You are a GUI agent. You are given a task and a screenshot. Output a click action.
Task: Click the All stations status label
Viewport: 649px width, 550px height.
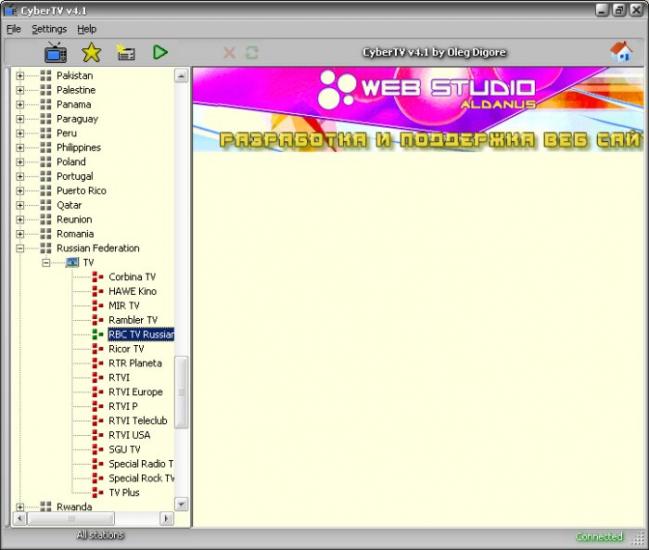click(100, 535)
